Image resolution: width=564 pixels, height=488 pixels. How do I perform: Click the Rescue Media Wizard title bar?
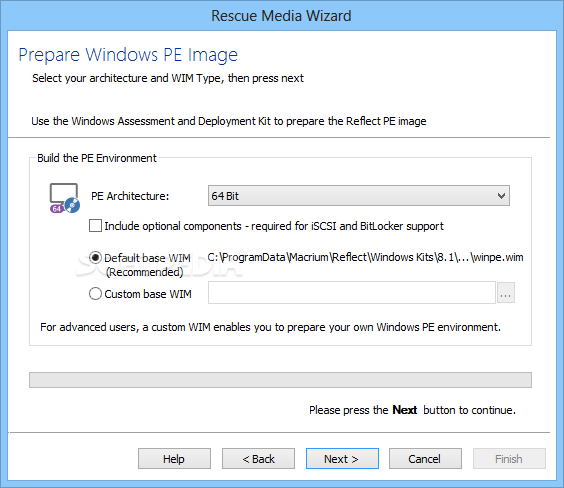tap(282, 16)
